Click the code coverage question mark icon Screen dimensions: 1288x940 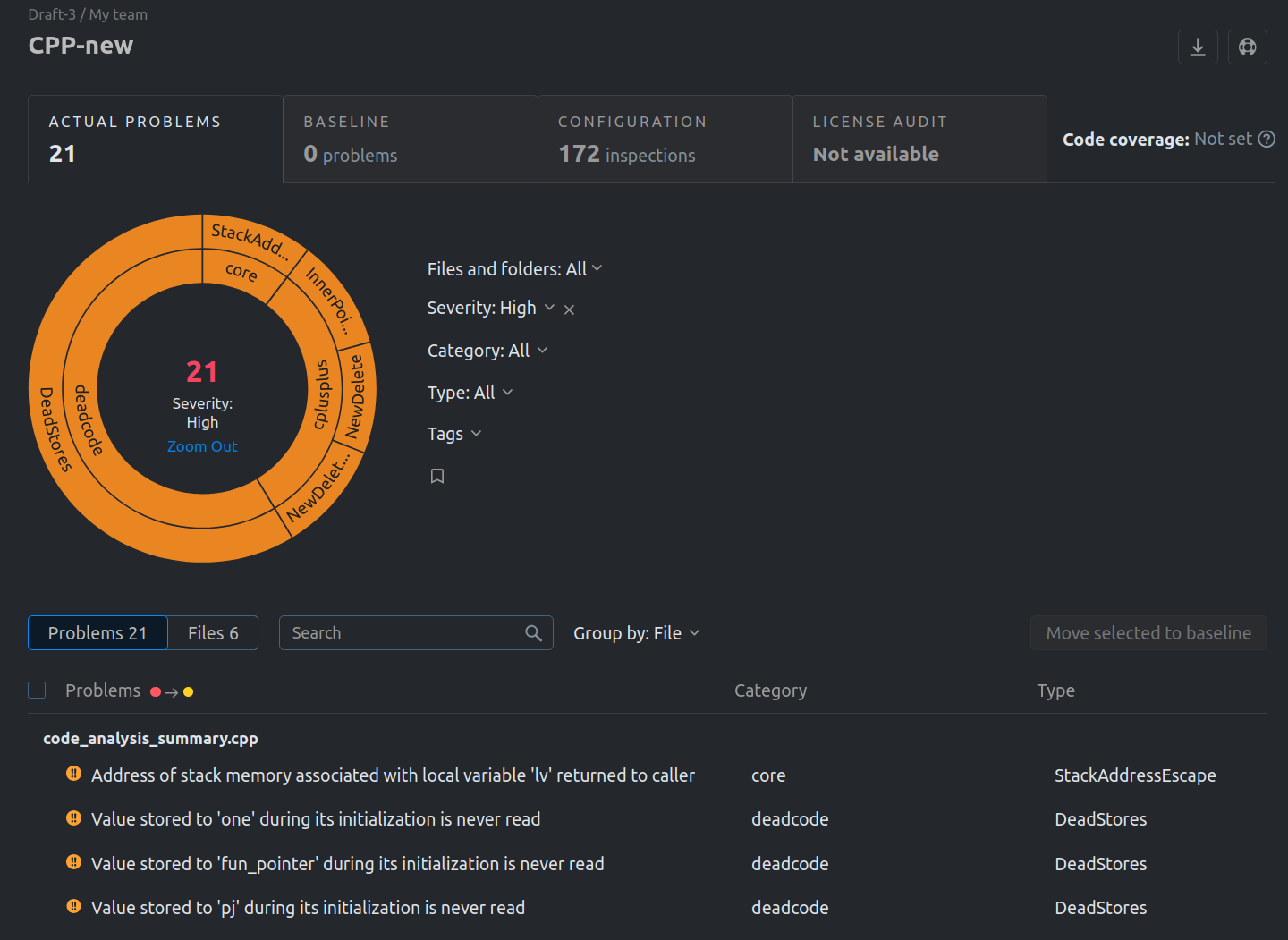click(x=1267, y=139)
